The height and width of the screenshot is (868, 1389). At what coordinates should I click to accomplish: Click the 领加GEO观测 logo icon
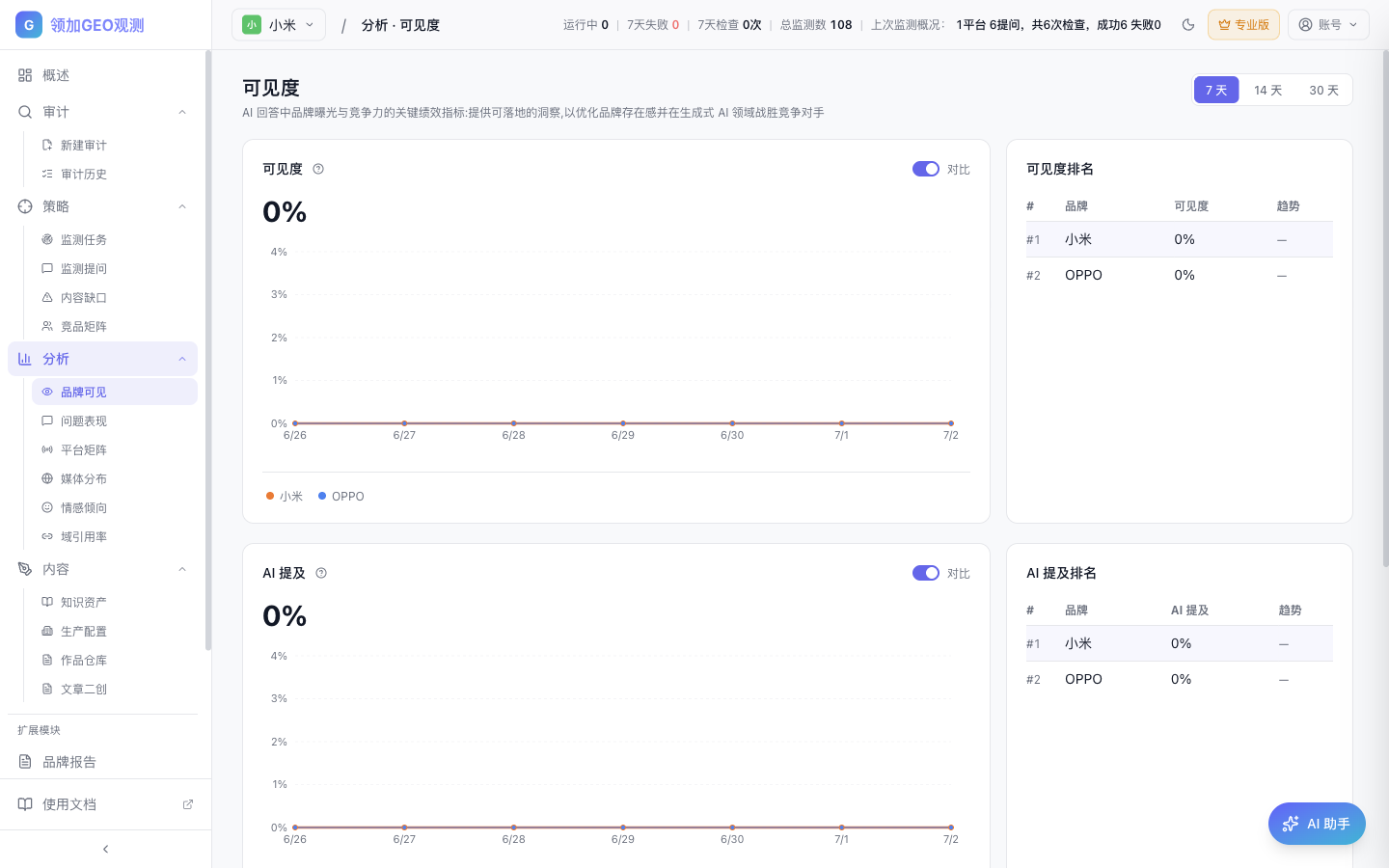point(29,25)
